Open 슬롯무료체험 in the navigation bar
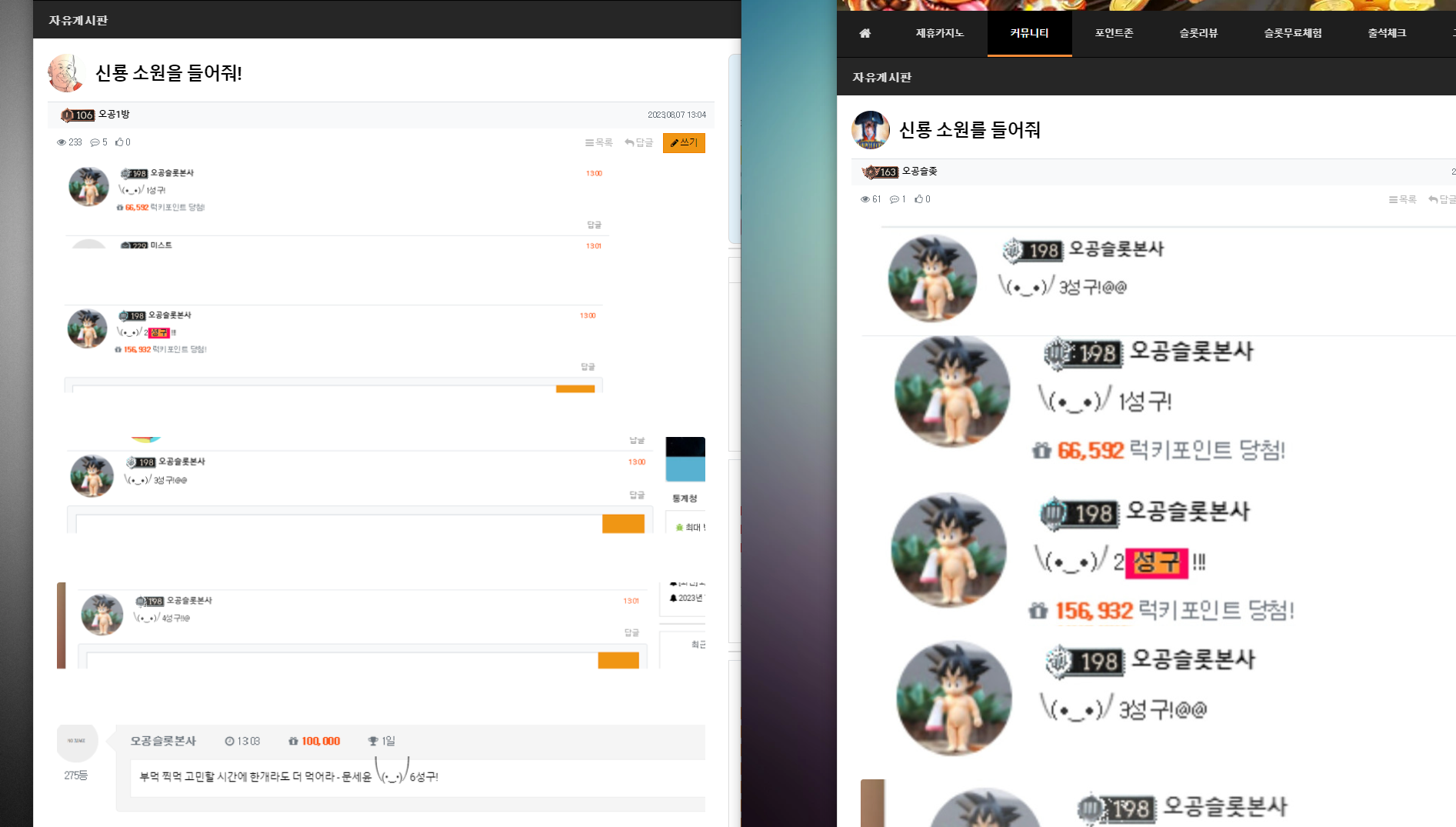The image size is (1456, 827). [1292, 33]
